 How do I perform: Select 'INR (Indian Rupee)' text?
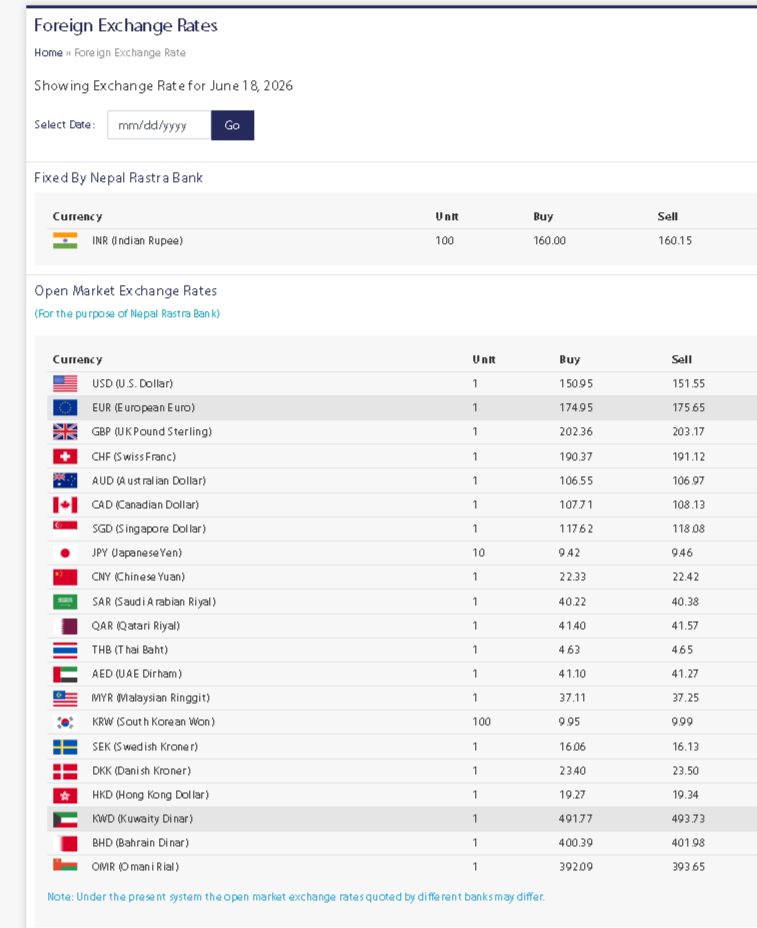click(x=137, y=240)
